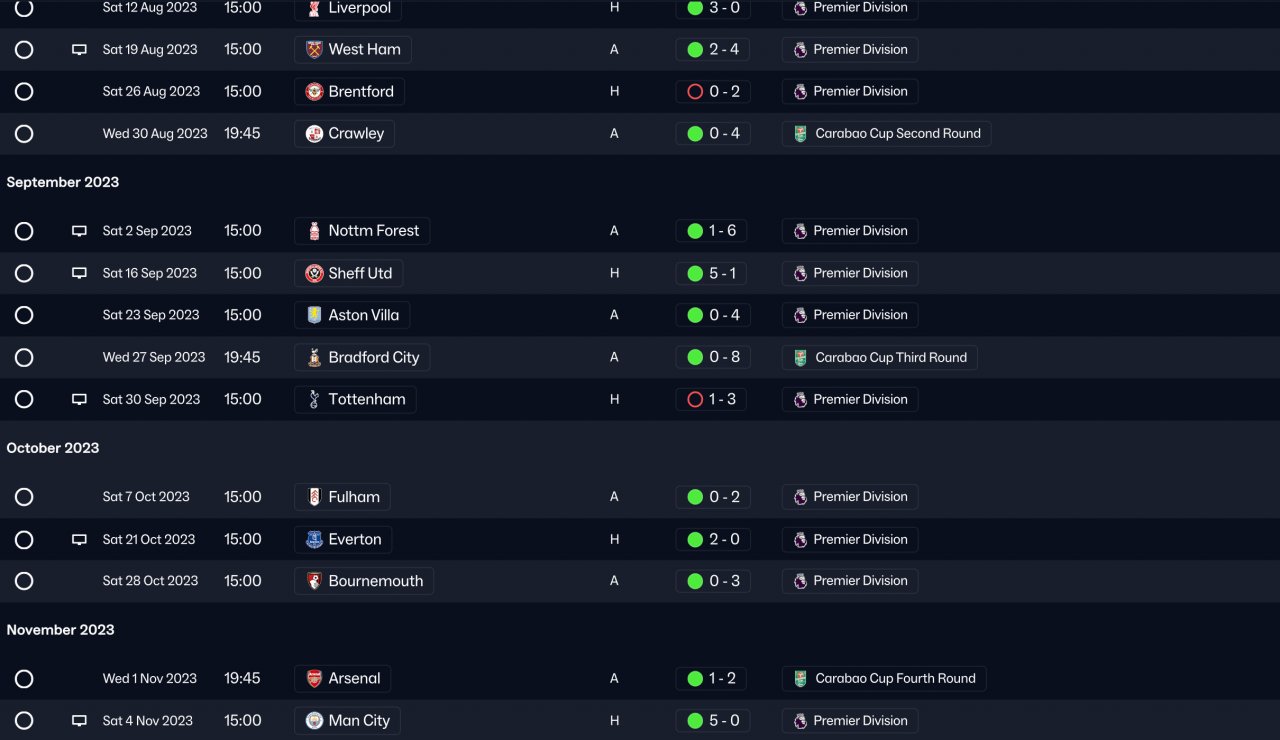Open the Sheff Utd team link
1280x740 pixels.
click(x=360, y=273)
